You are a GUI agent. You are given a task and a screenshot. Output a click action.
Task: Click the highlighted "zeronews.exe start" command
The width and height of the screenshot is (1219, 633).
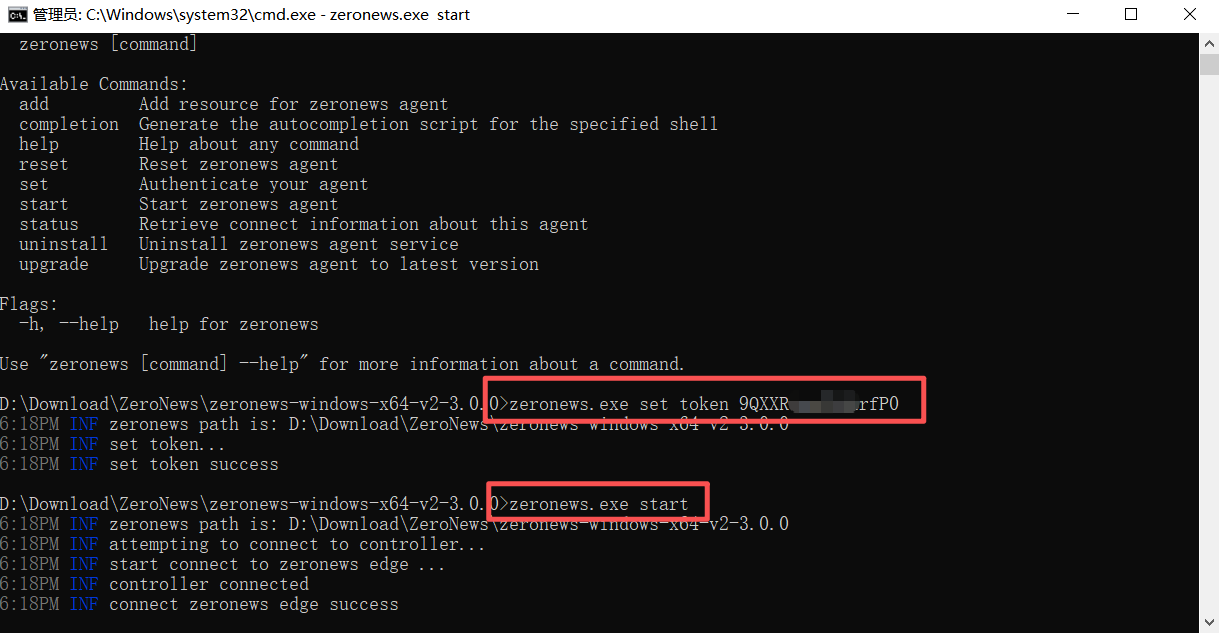click(x=598, y=504)
